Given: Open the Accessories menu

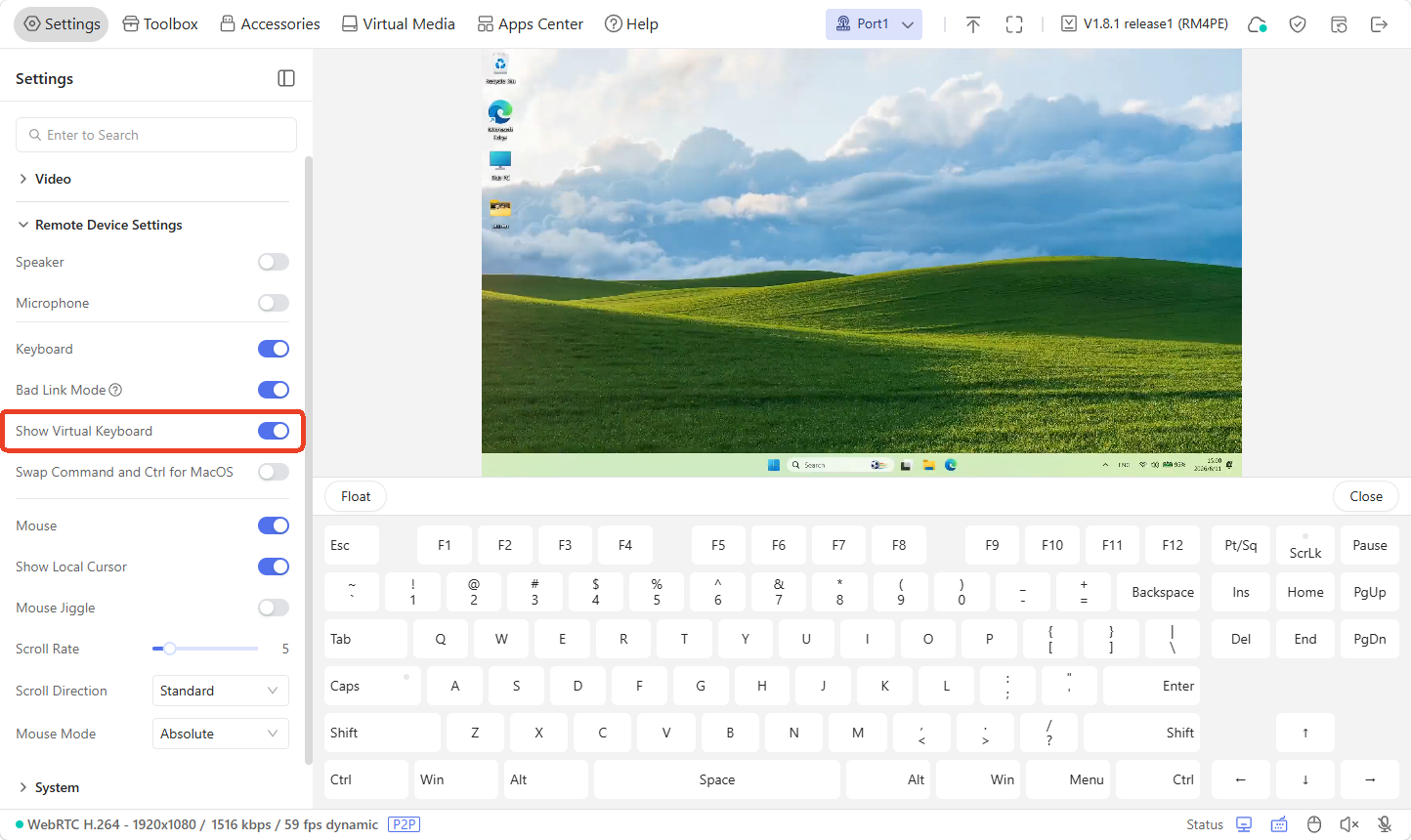Looking at the screenshot, I should coord(270,24).
